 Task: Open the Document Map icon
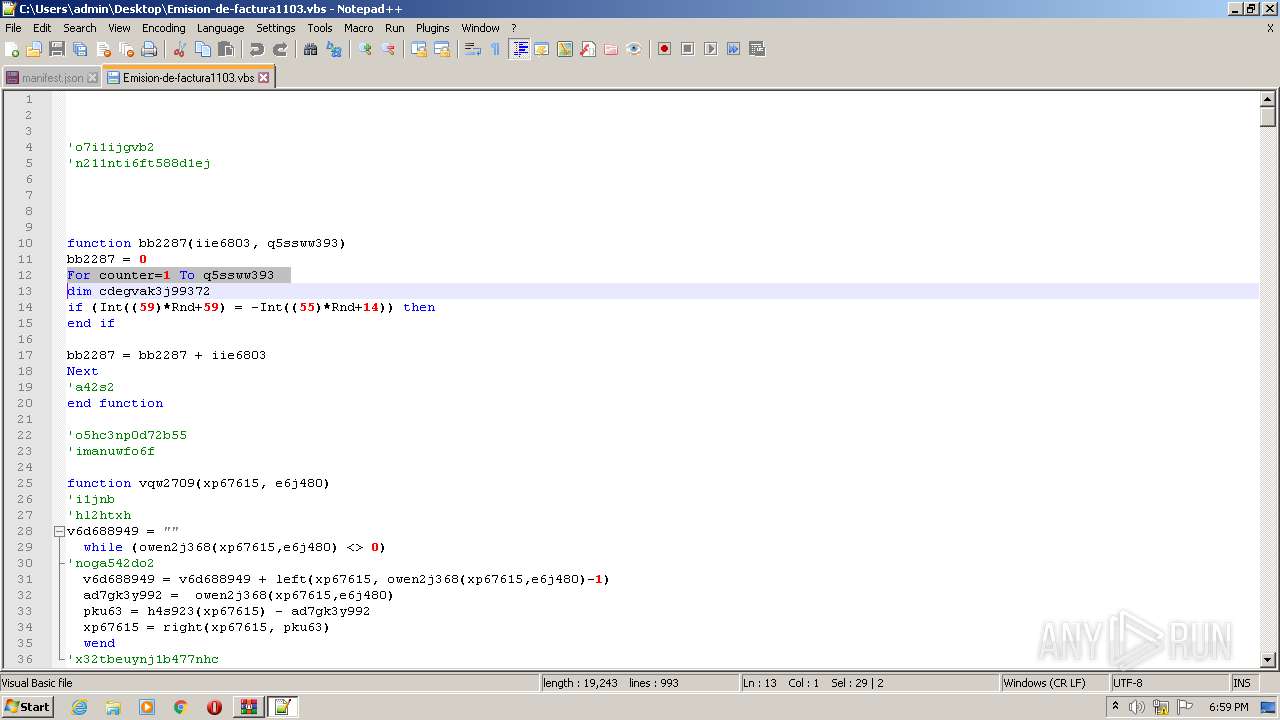(x=565, y=49)
